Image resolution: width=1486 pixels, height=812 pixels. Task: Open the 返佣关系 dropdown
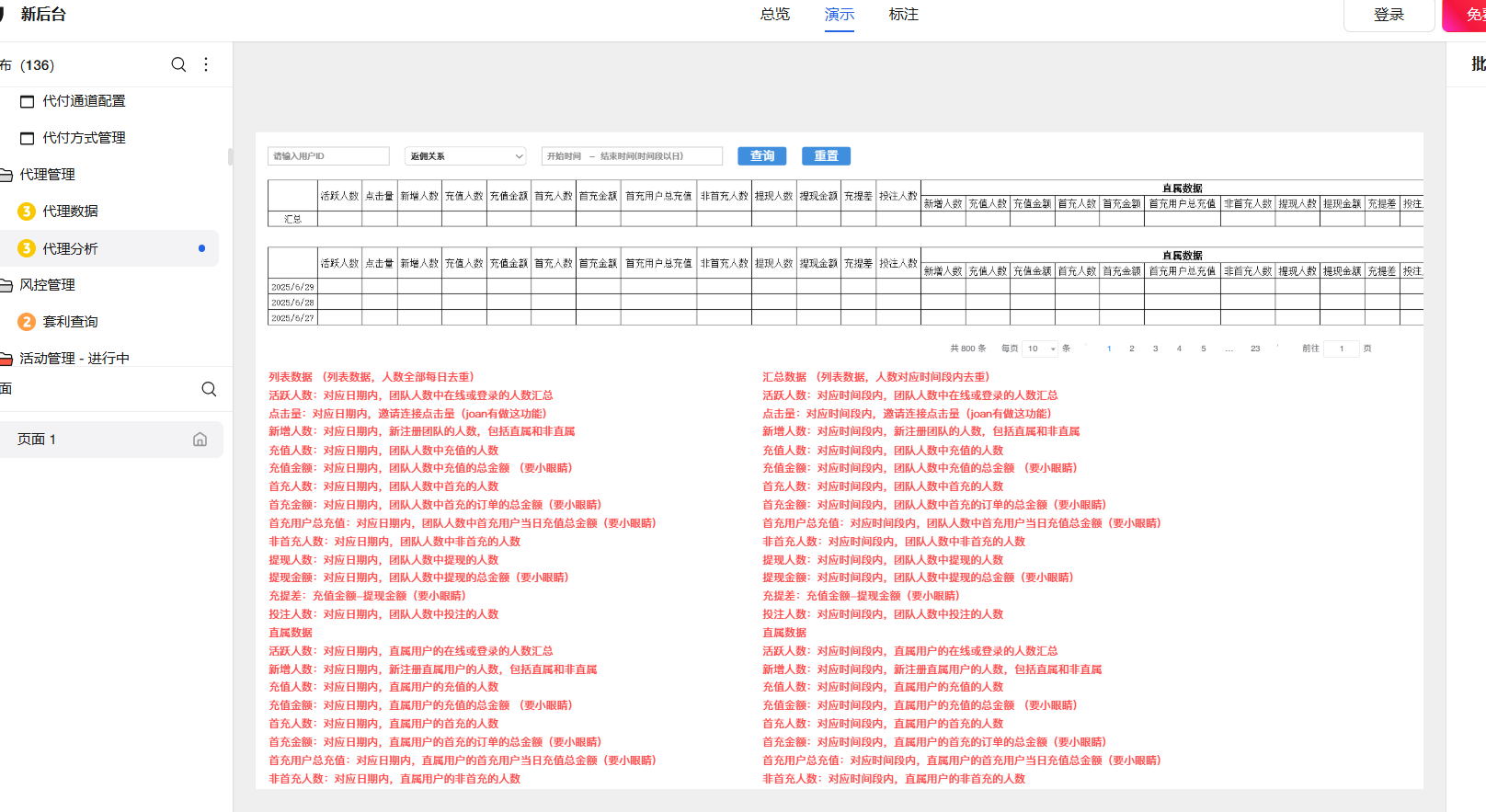pyautogui.click(x=466, y=156)
